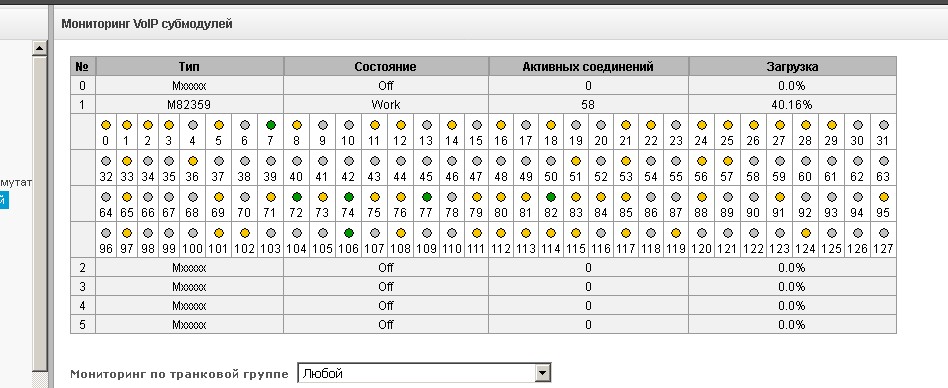Click channel 63 gray indicator

[884, 161]
